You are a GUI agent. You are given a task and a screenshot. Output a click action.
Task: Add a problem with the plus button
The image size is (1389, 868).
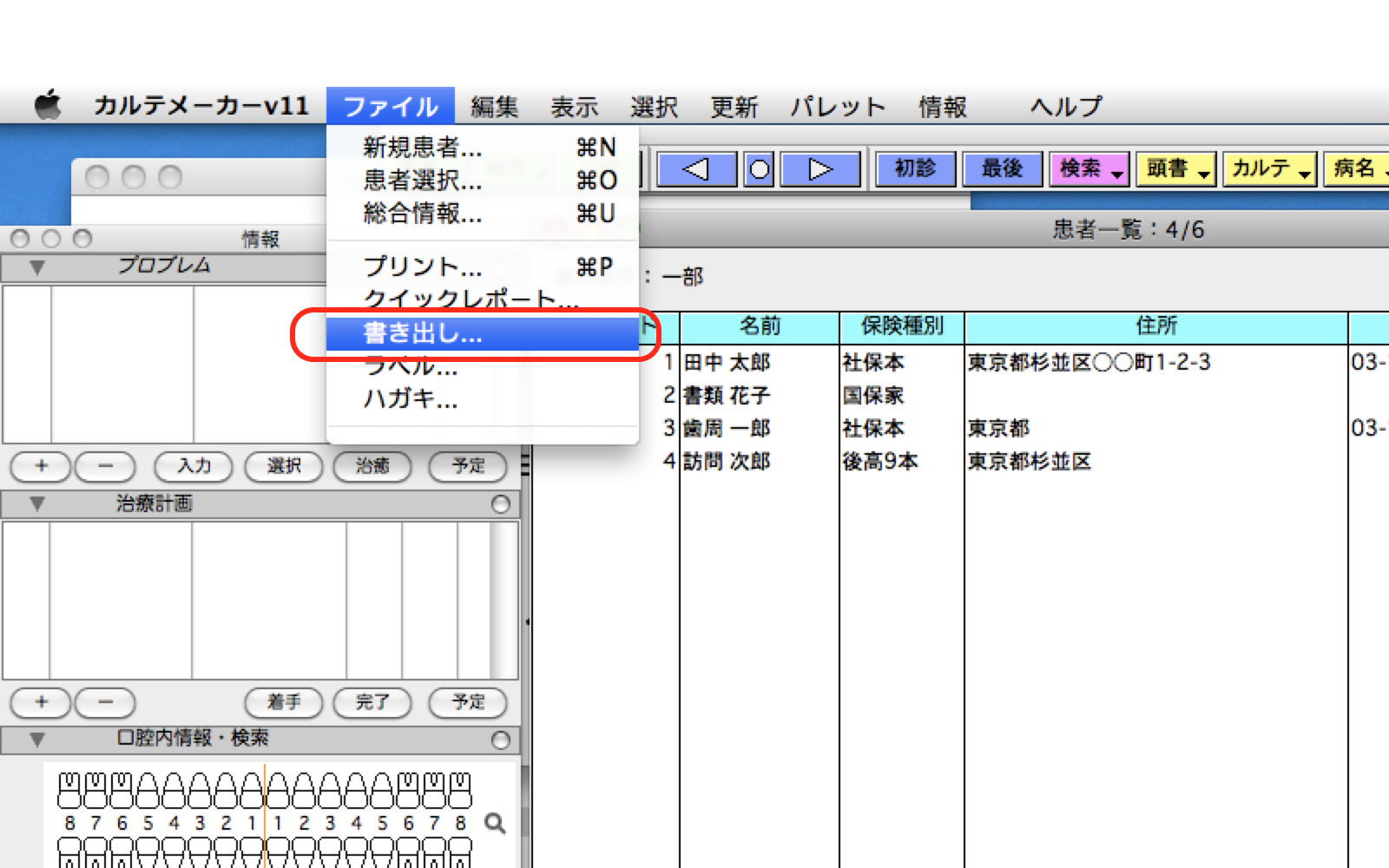pyautogui.click(x=41, y=466)
